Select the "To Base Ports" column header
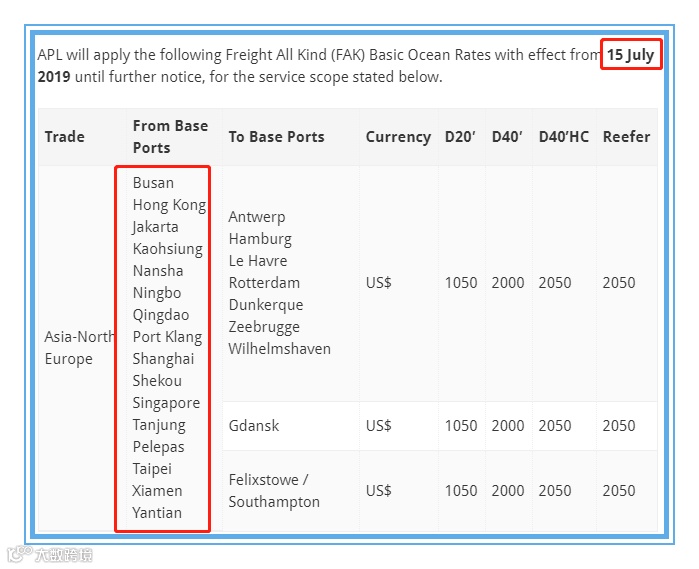The width and height of the screenshot is (699, 569). (x=276, y=137)
